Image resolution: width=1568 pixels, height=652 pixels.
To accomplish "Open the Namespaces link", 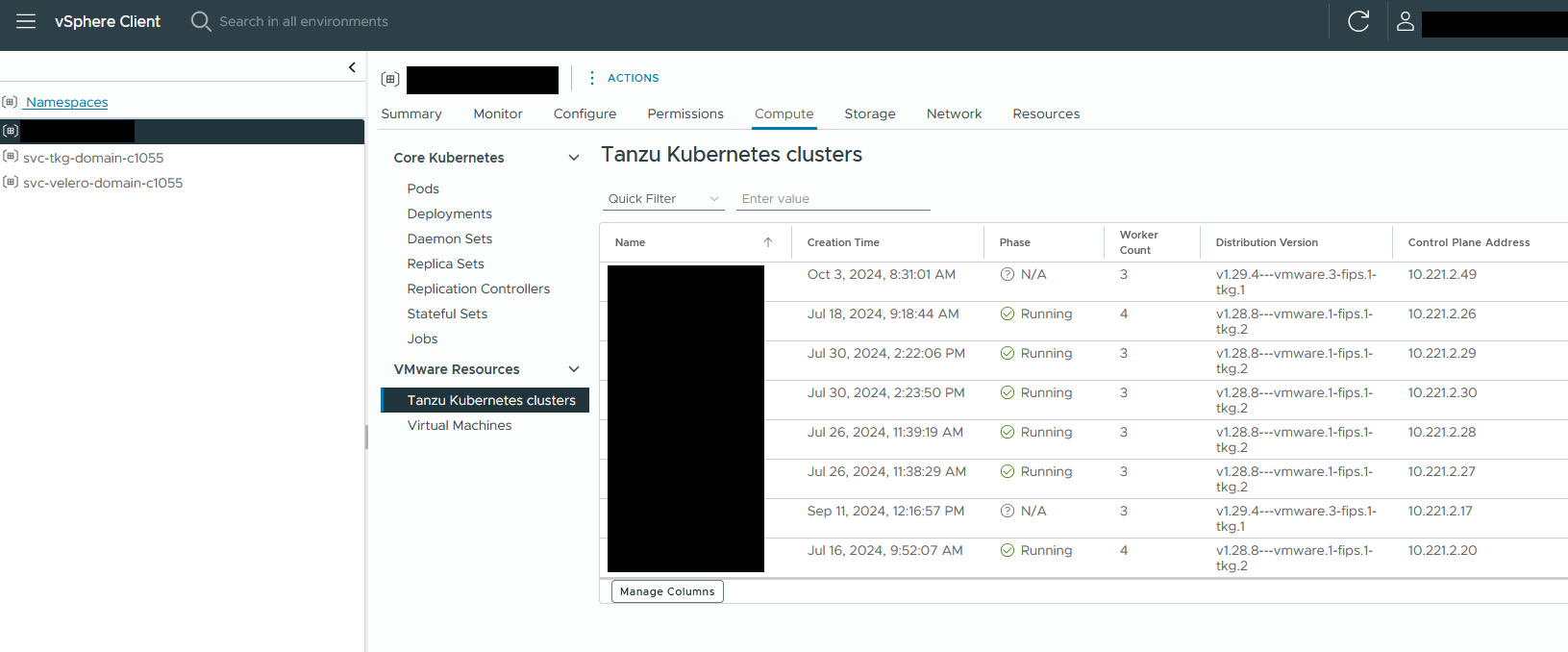I will click(x=66, y=102).
